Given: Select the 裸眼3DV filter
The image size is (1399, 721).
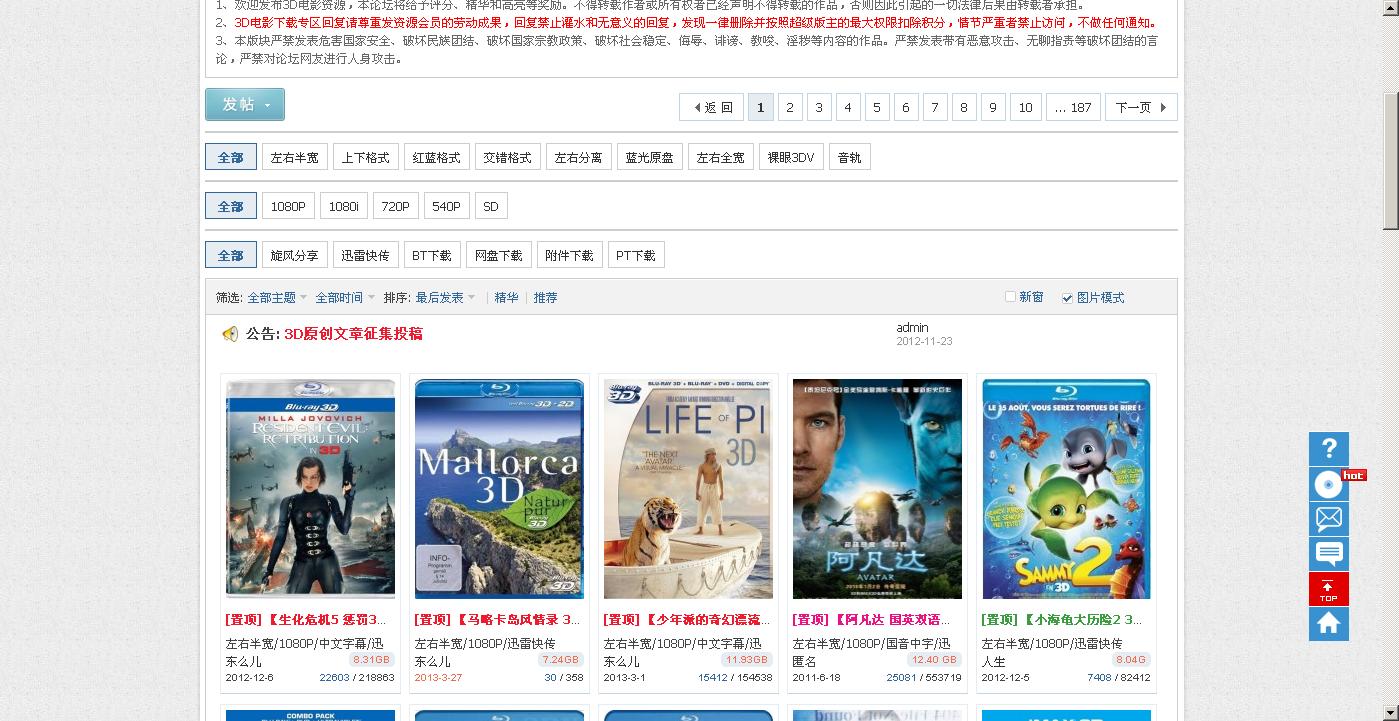Looking at the screenshot, I should (791, 157).
